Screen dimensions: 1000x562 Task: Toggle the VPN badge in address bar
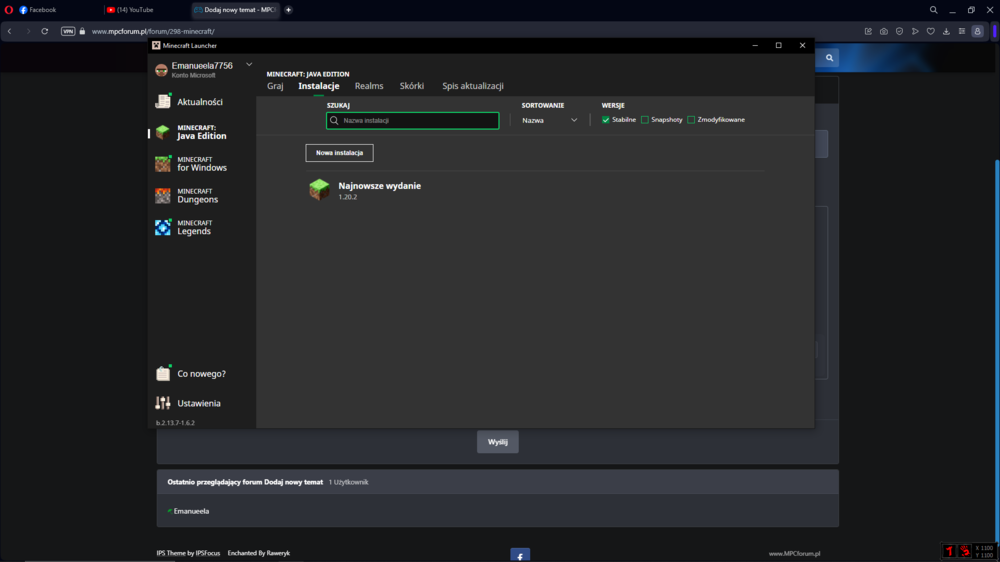click(x=68, y=31)
